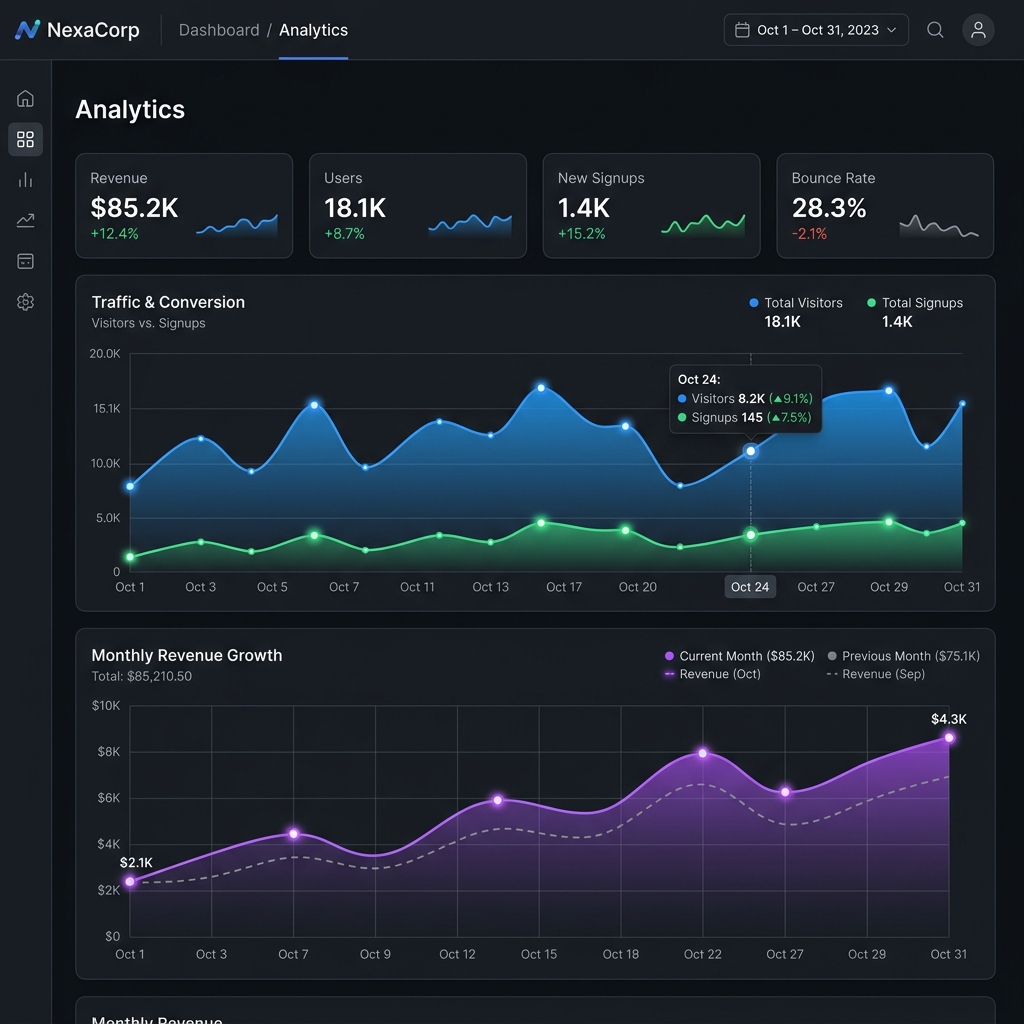Click the Oct 1 visitors starting point
The height and width of the screenshot is (1024, 1024).
point(130,486)
